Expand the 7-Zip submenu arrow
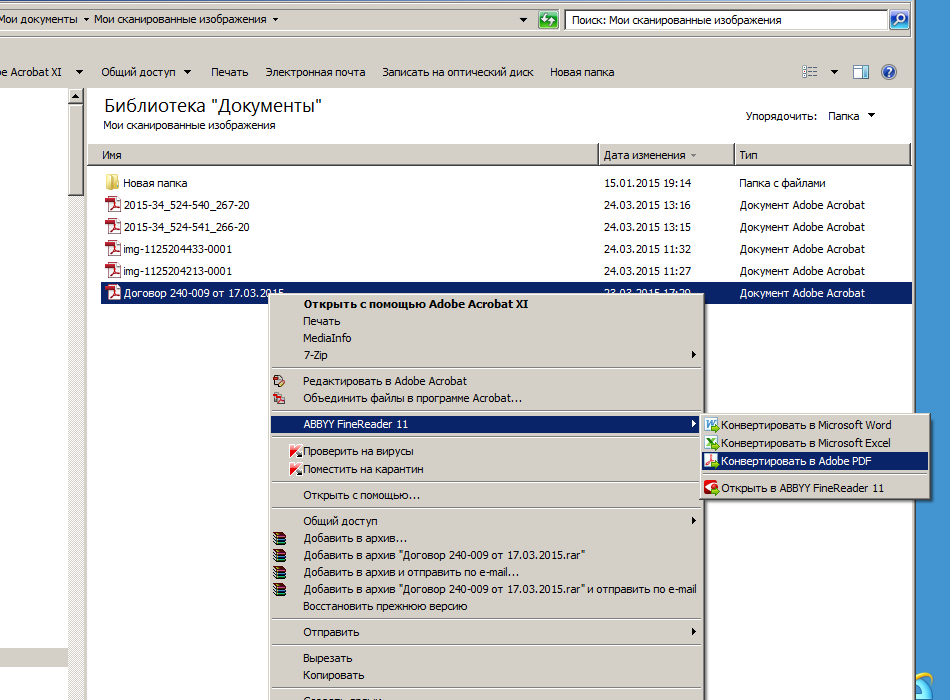This screenshot has width=950, height=700. click(694, 355)
